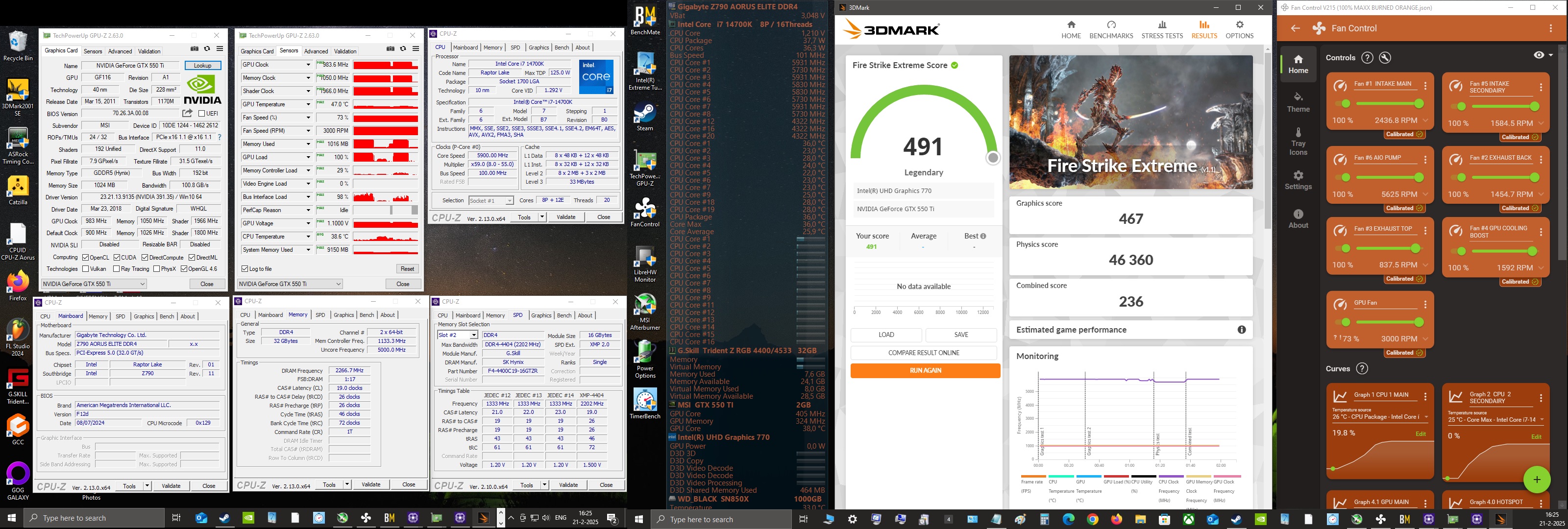Image resolution: width=1568 pixels, height=529 pixels.
Task: Toggle the GPU Fan enable switch in Fan Control
Action: point(1342,322)
